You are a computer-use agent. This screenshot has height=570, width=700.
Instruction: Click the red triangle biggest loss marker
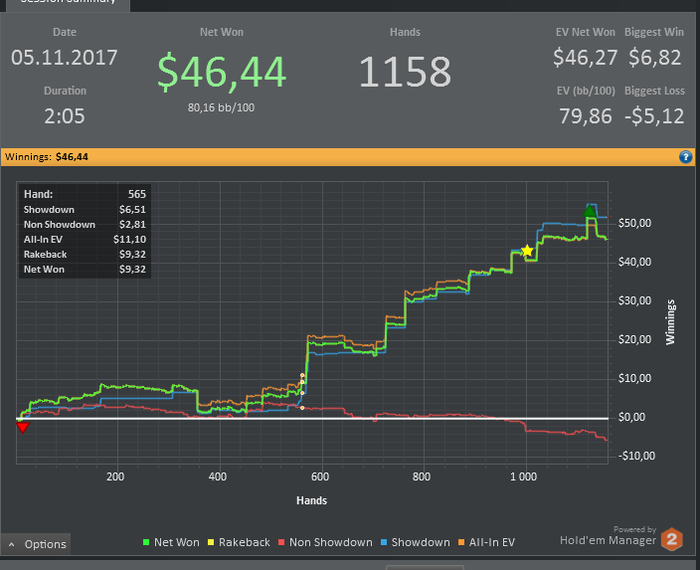tap(22, 428)
